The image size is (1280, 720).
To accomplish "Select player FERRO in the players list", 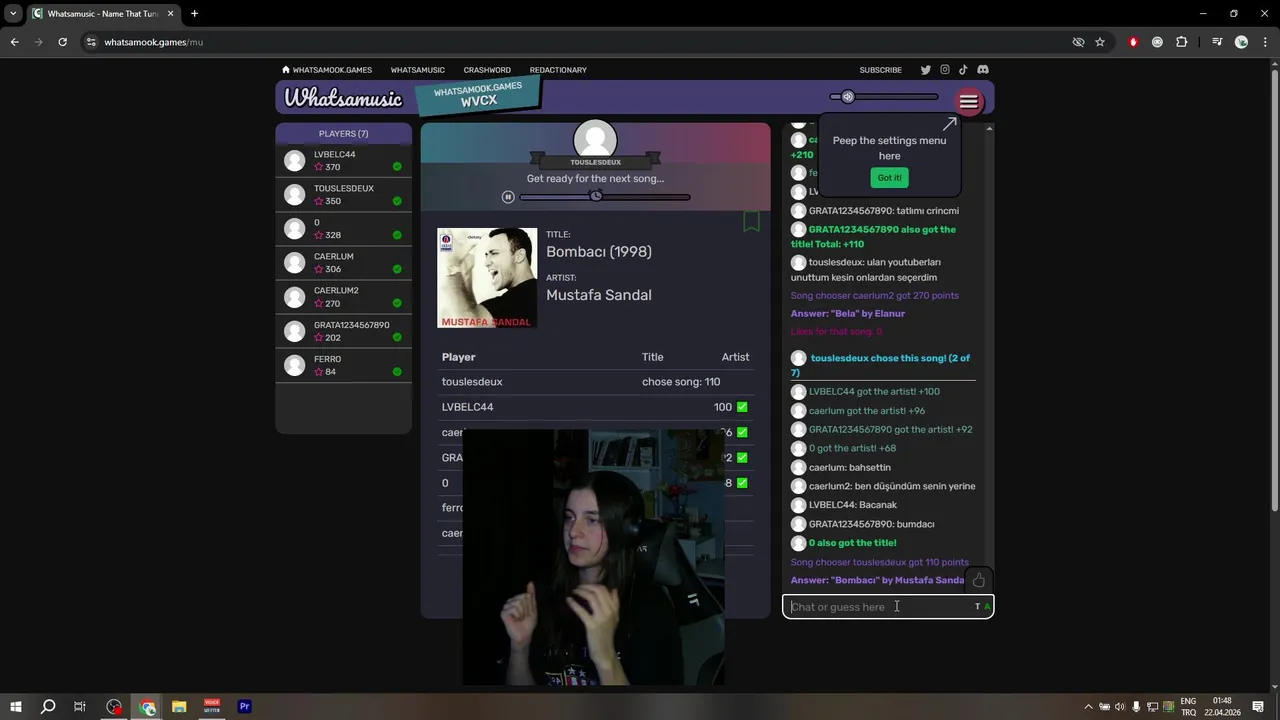I will (343, 365).
